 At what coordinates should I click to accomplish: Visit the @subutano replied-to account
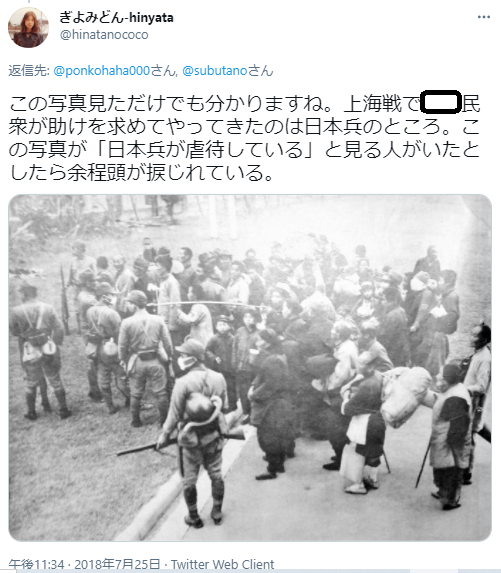point(215,71)
